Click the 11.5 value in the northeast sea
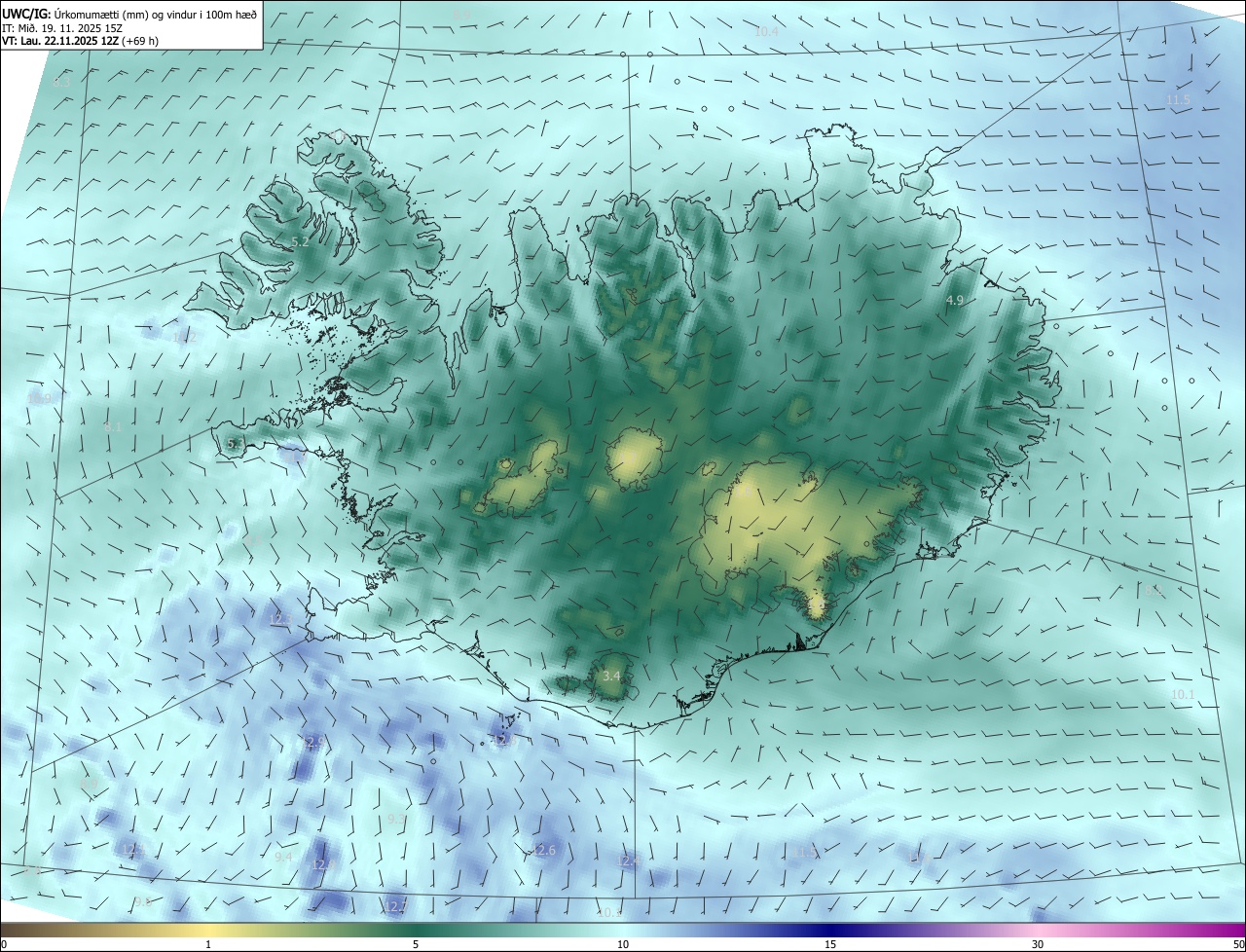Screen dimensions: 1246x952 1179,100
